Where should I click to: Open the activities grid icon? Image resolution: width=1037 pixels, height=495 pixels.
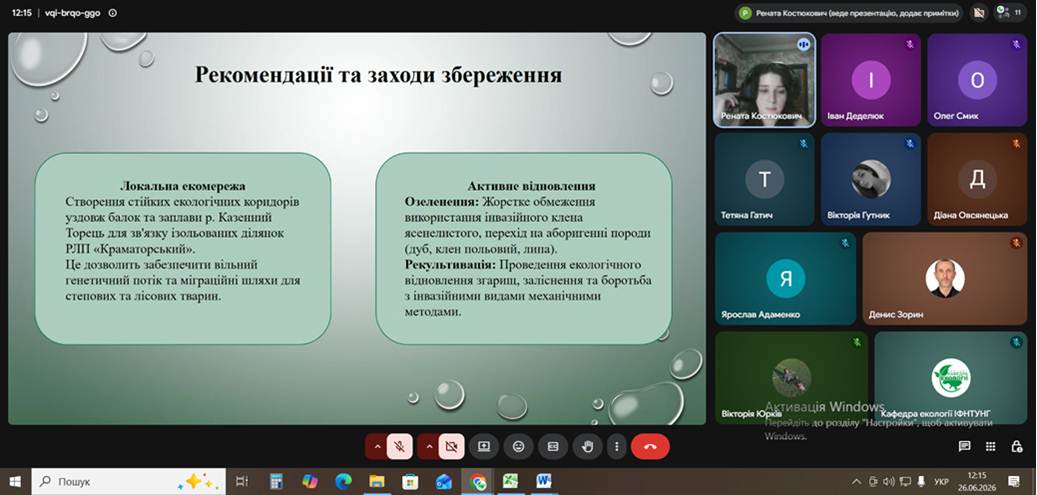(990, 447)
